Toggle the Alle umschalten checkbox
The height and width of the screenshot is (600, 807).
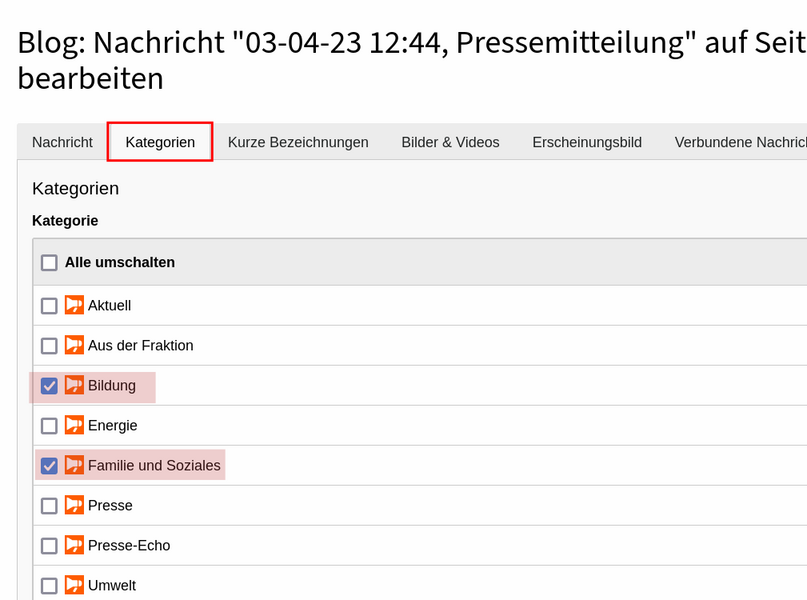pyautogui.click(x=49, y=262)
